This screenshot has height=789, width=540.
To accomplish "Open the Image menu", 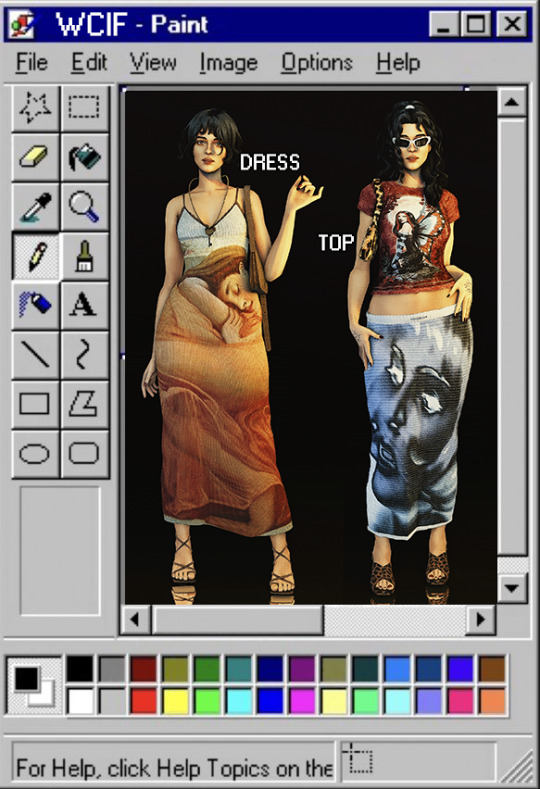I will (x=228, y=63).
